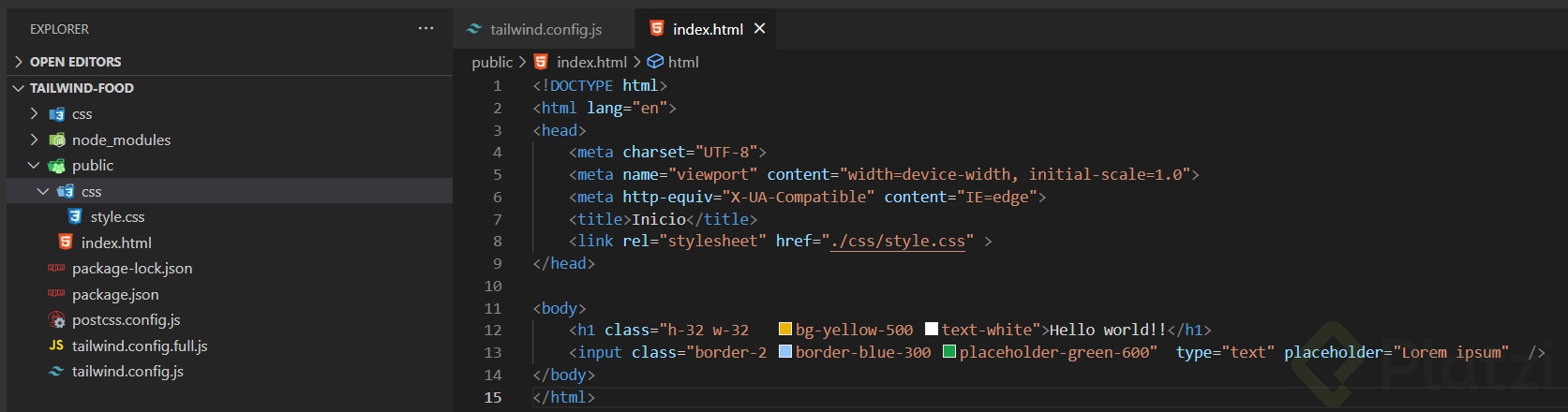Select public folder label
Image resolution: width=1568 pixels, height=412 pixels.
coord(93,165)
